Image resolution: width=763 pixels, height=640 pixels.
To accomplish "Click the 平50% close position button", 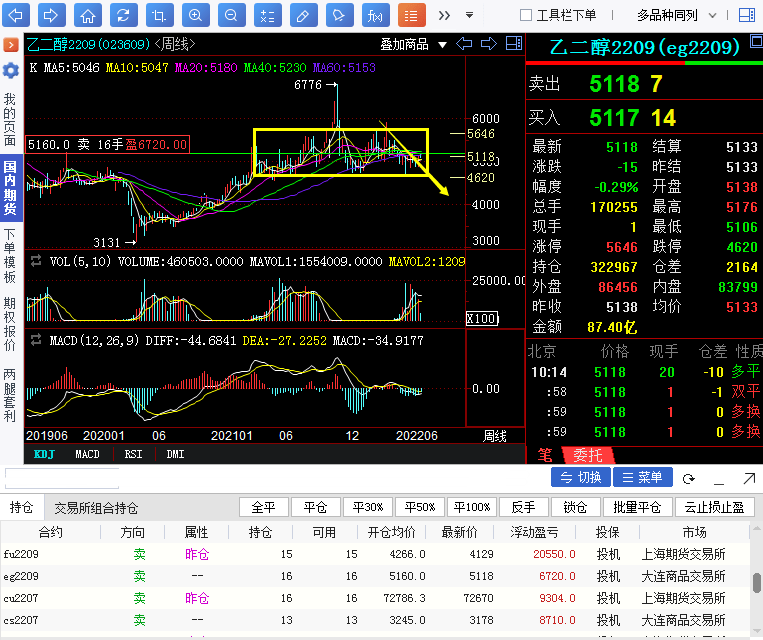I will (419, 507).
